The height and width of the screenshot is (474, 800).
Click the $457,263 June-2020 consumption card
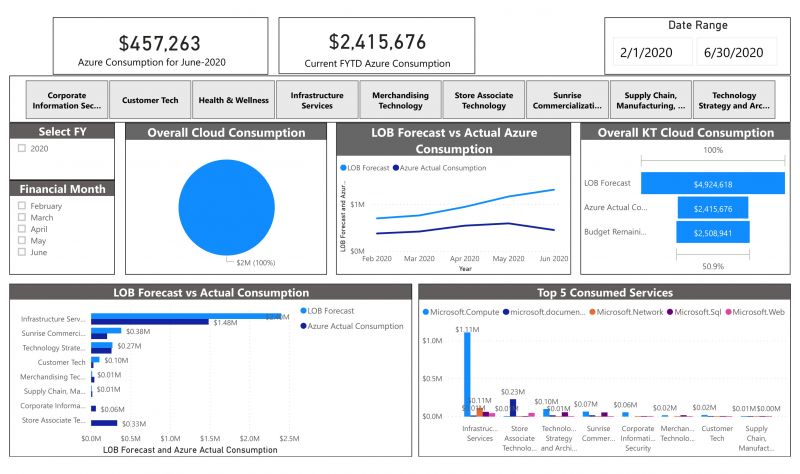point(160,46)
